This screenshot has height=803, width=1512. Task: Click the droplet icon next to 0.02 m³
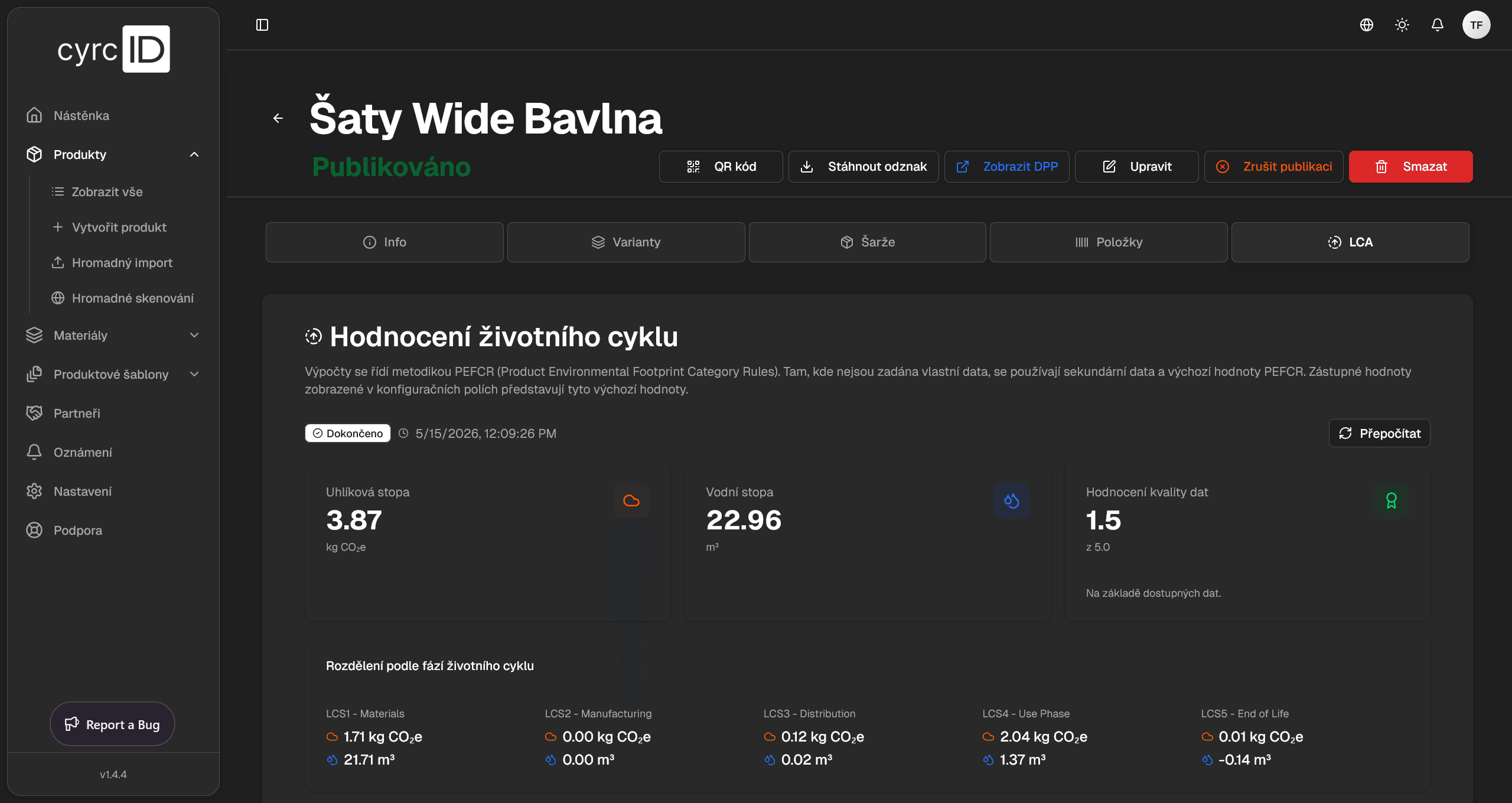(x=770, y=760)
